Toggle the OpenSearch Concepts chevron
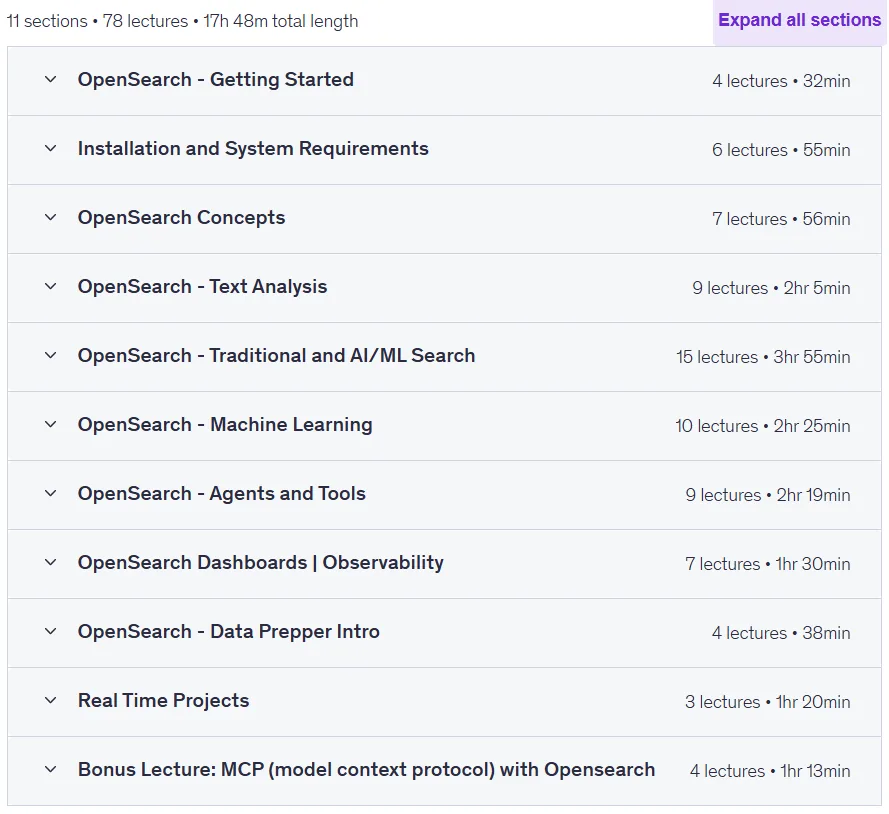The width and height of the screenshot is (889, 814). (50, 218)
